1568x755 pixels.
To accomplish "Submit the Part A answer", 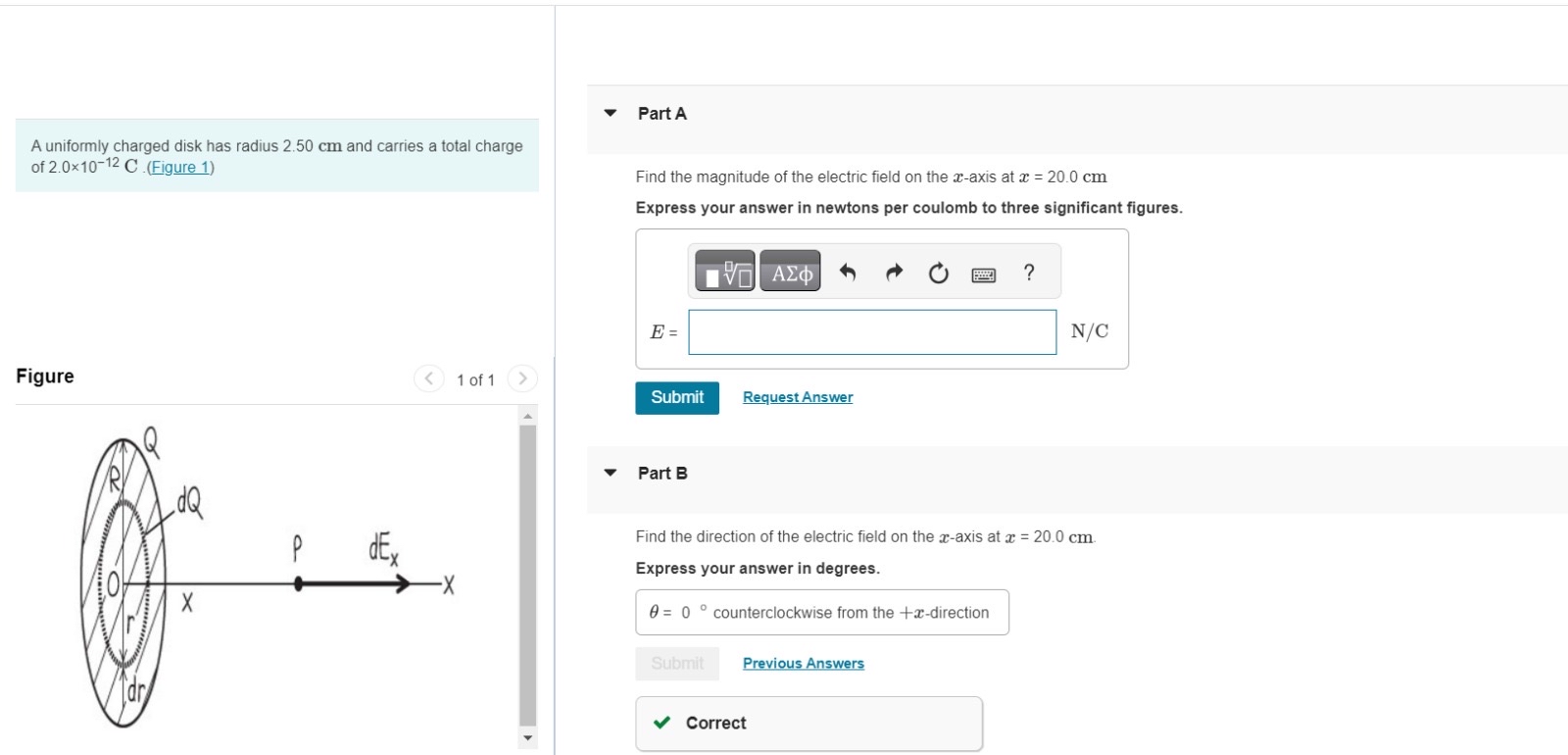I will point(676,397).
